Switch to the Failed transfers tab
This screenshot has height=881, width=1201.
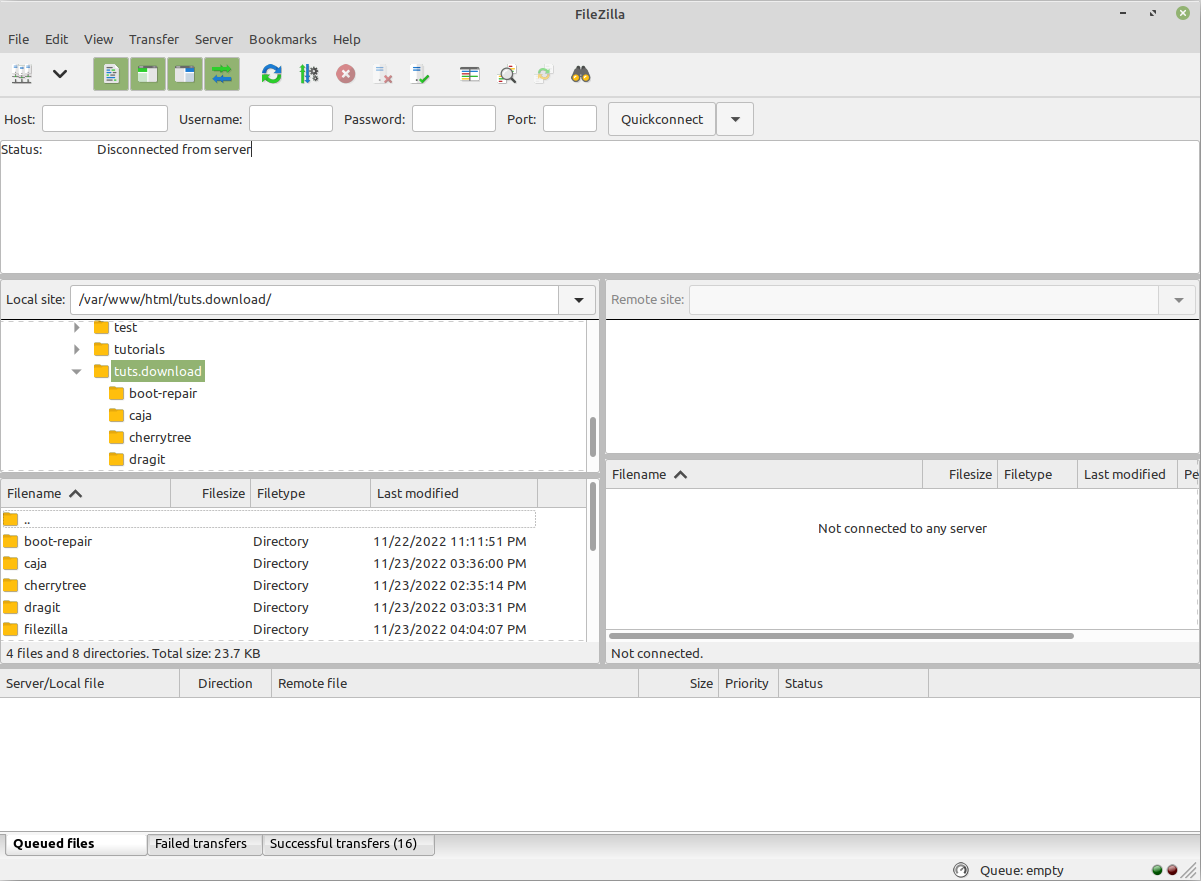201,844
